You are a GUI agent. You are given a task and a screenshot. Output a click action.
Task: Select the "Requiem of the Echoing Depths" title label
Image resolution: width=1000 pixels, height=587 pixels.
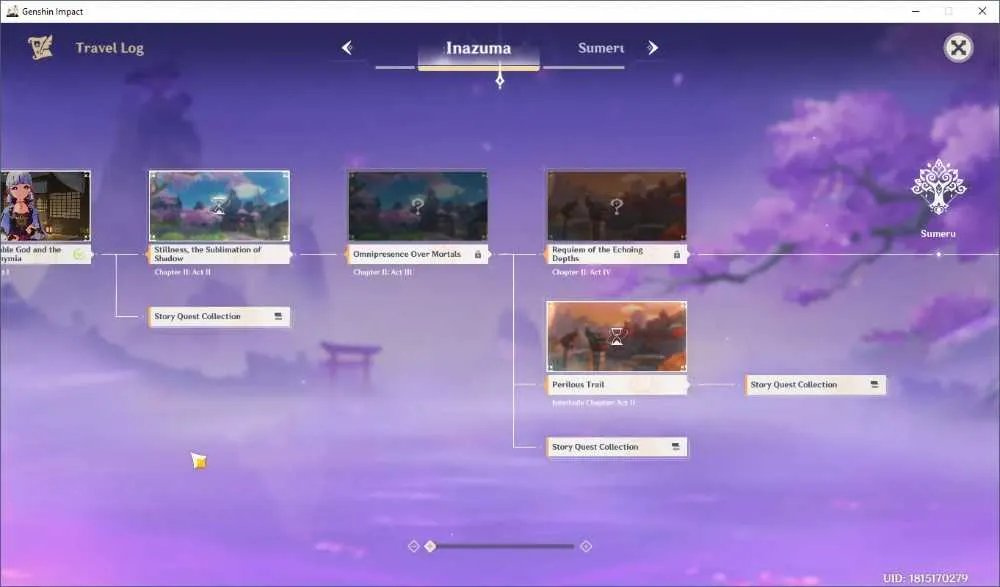coord(617,254)
